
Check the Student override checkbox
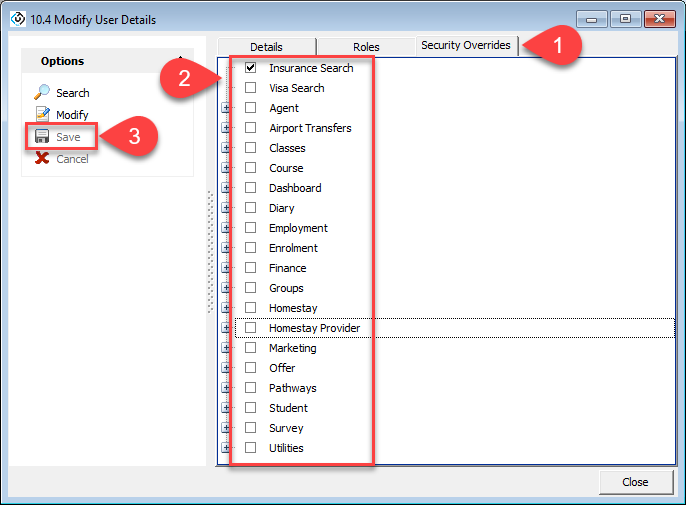[x=251, y=408]
